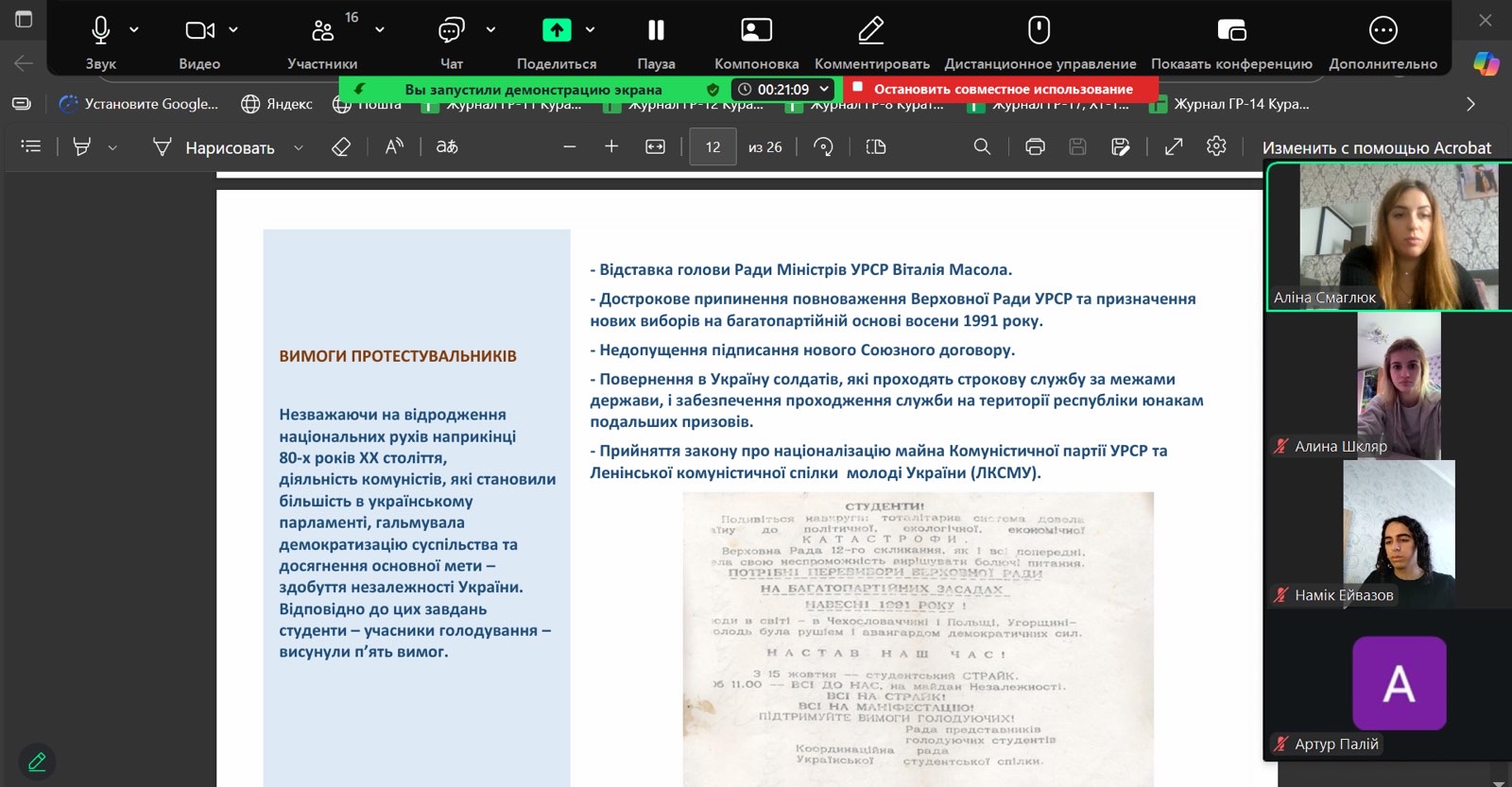This screenshot has height=787, width=1512.
Task: Mute the microphone via Звук icon
Action: pos(100,31)
